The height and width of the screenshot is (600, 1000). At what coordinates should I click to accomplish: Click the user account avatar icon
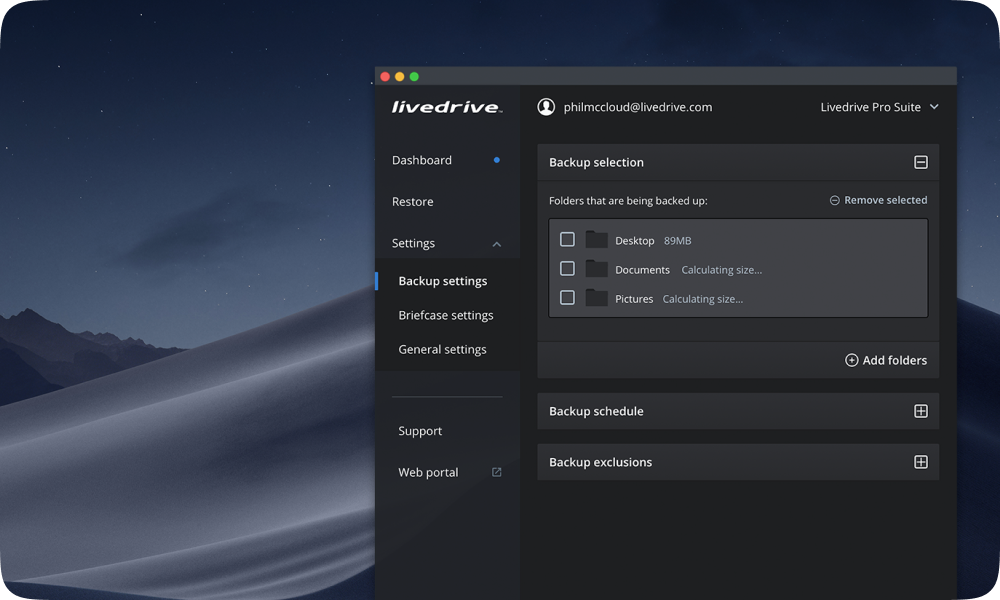(546, 107)
